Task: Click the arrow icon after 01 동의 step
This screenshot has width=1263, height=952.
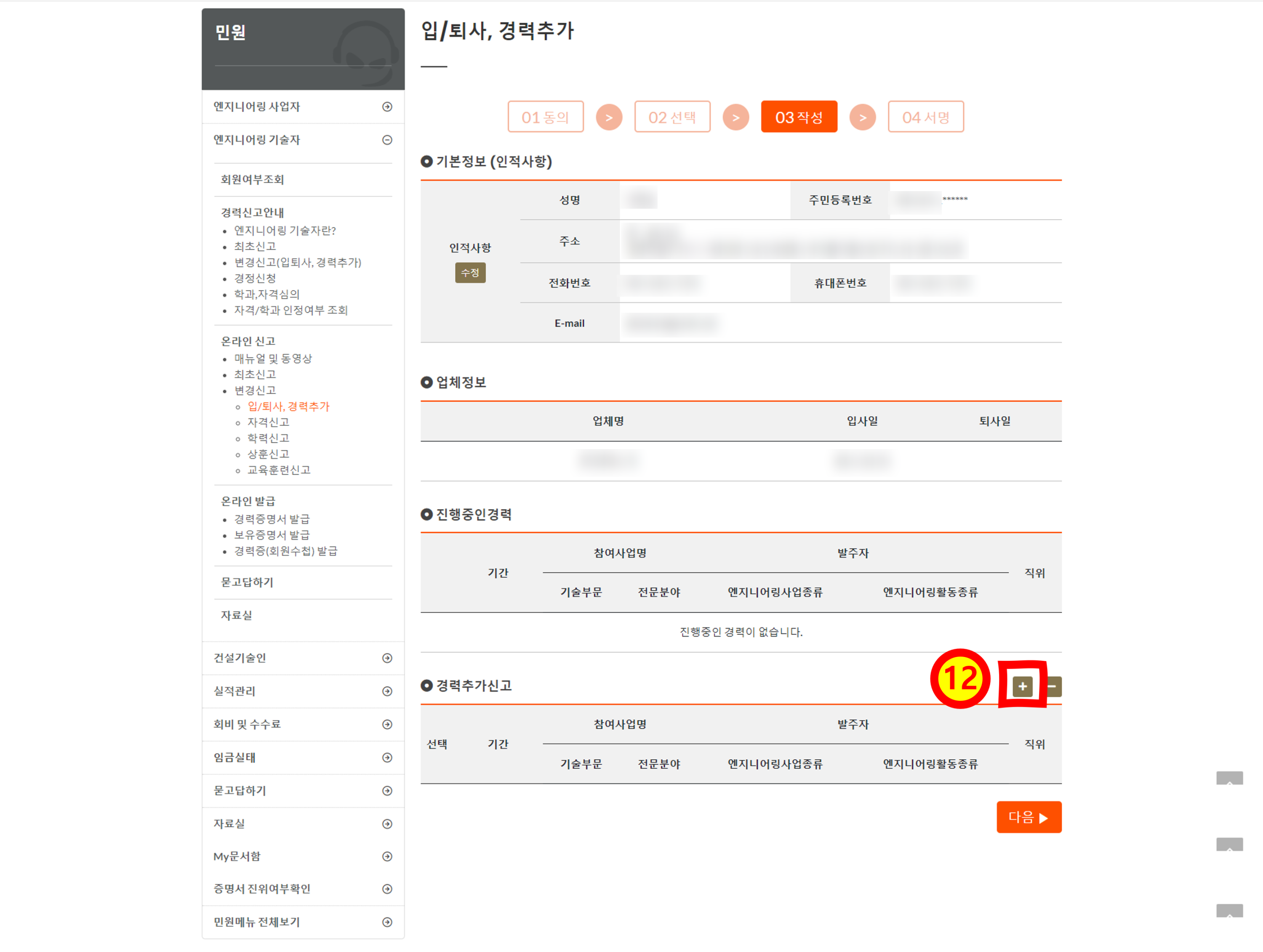Action: [x=609, y=117]
